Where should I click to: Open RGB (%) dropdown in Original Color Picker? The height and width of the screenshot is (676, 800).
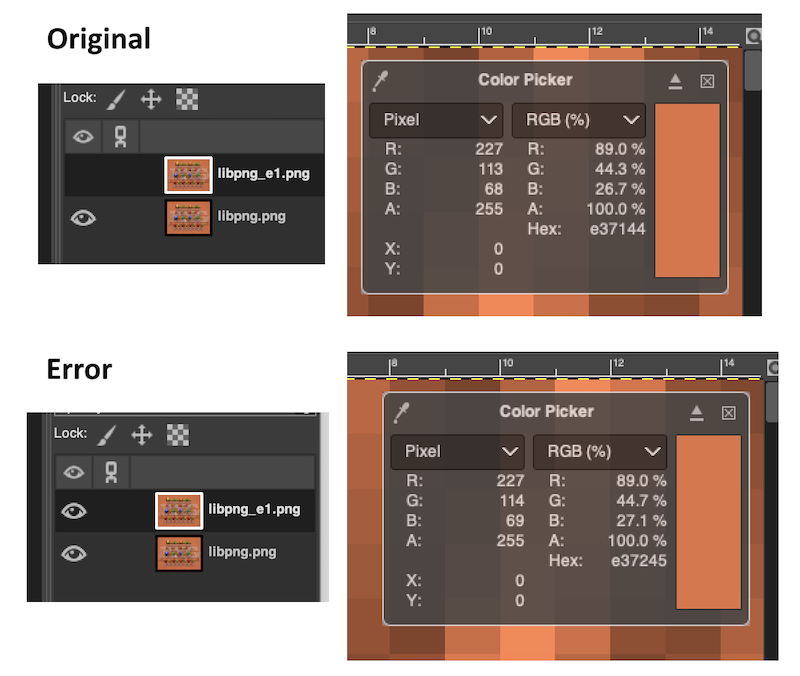(x=578, y=120)
